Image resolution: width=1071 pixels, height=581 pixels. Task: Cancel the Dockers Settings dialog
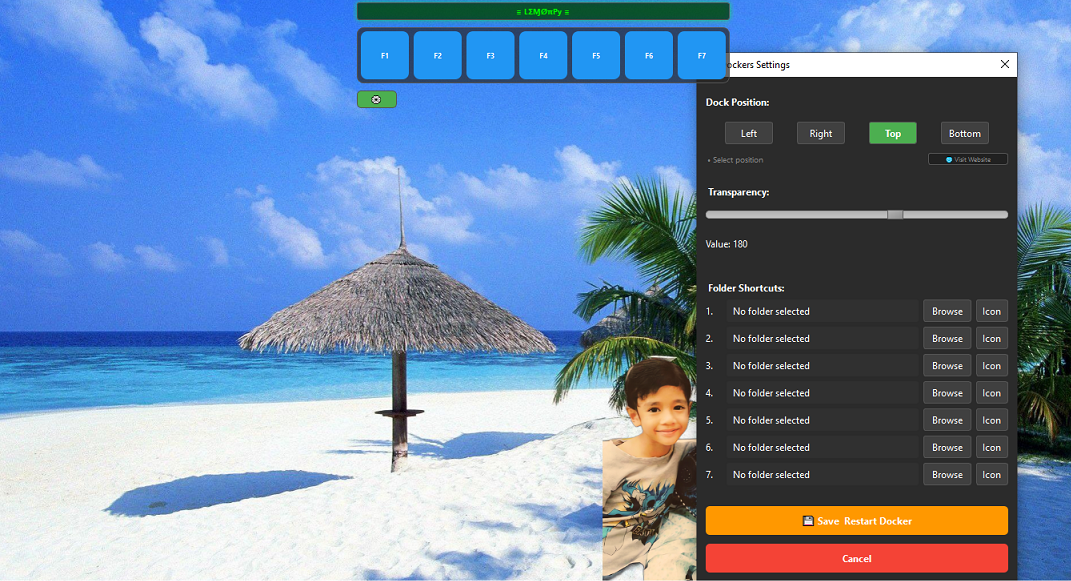pyautogui.click(x=857, y=558)
